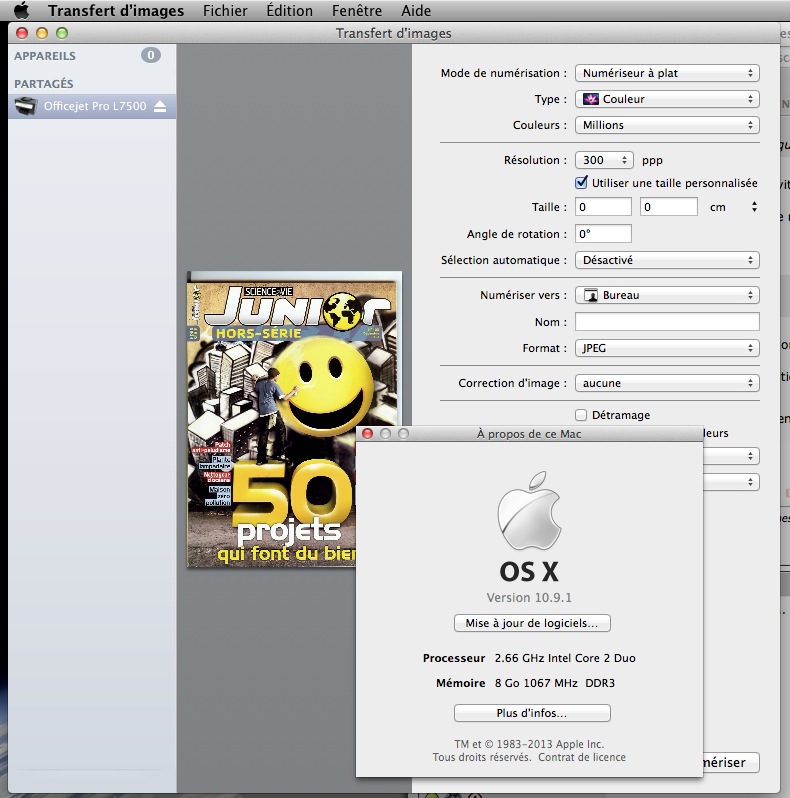Change the Numériser vers Bureau destination
The height and width of the screenshot is (798, 790).
click(667, 295)
